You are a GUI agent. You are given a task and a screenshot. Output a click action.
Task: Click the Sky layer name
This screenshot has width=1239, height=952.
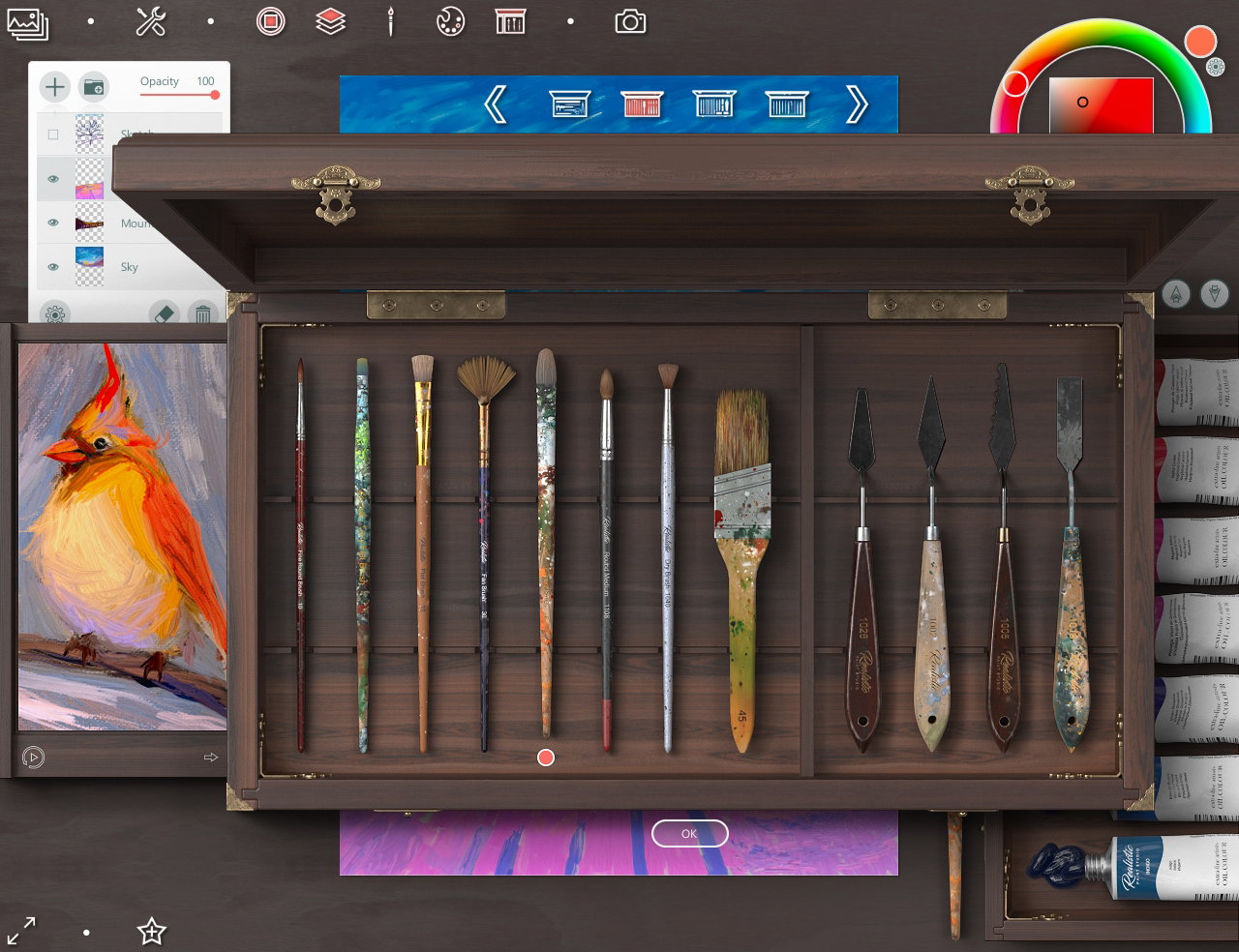129,267
